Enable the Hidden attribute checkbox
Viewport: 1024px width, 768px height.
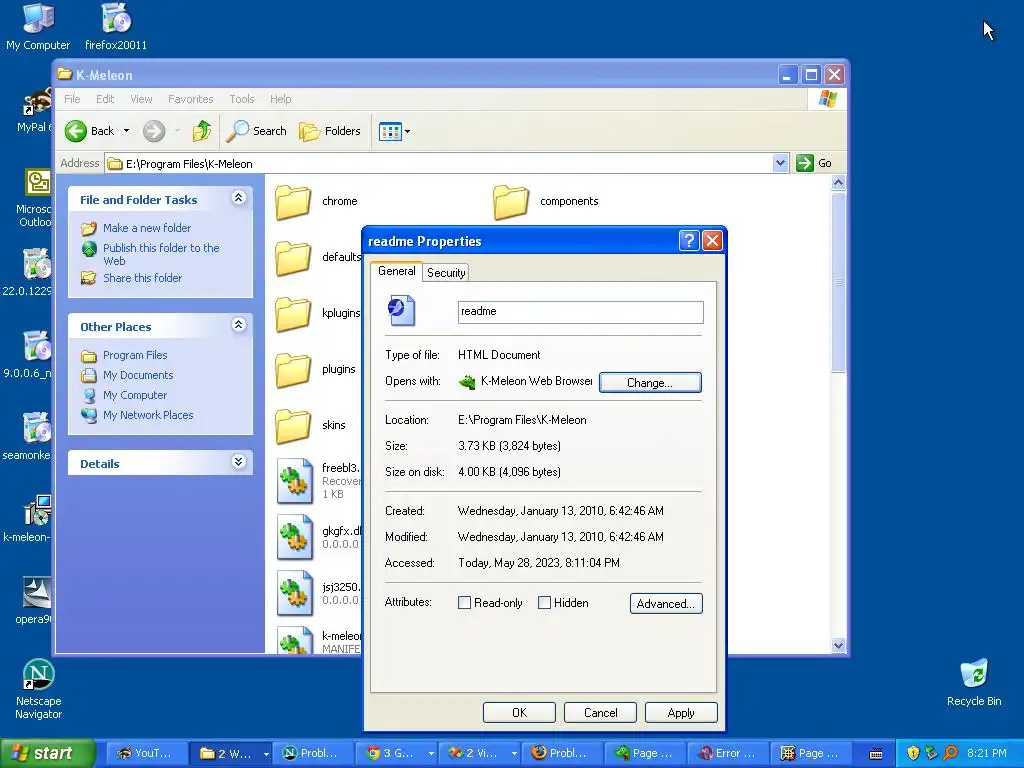coord(544,603)
